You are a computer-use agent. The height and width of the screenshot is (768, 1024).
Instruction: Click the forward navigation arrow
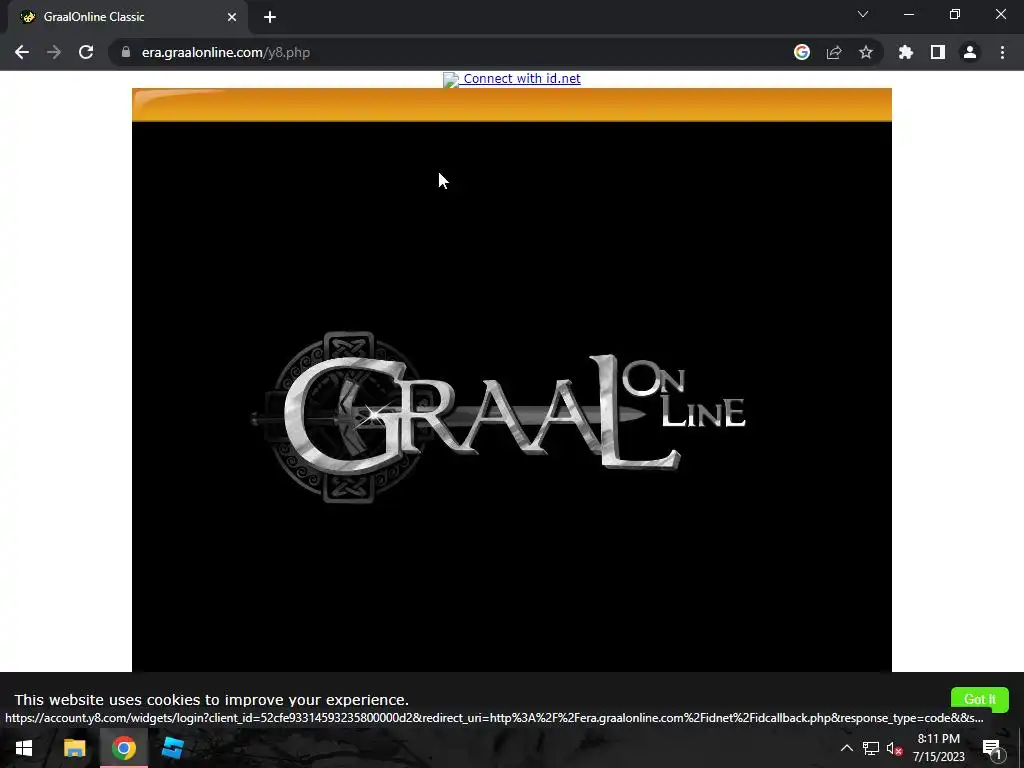coord(54,52)
